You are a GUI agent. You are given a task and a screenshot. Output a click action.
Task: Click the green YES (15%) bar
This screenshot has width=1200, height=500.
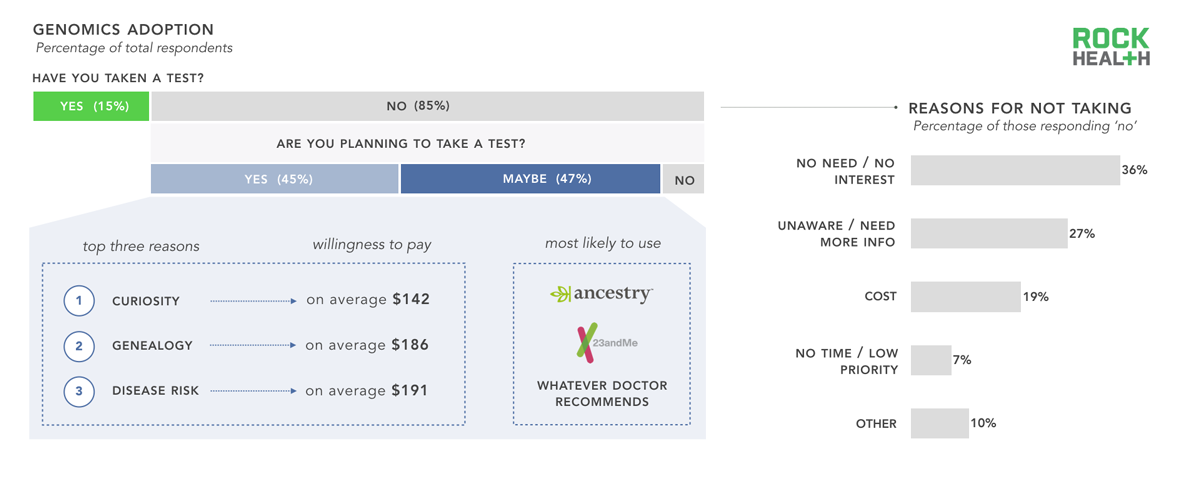tap(91, 106)
